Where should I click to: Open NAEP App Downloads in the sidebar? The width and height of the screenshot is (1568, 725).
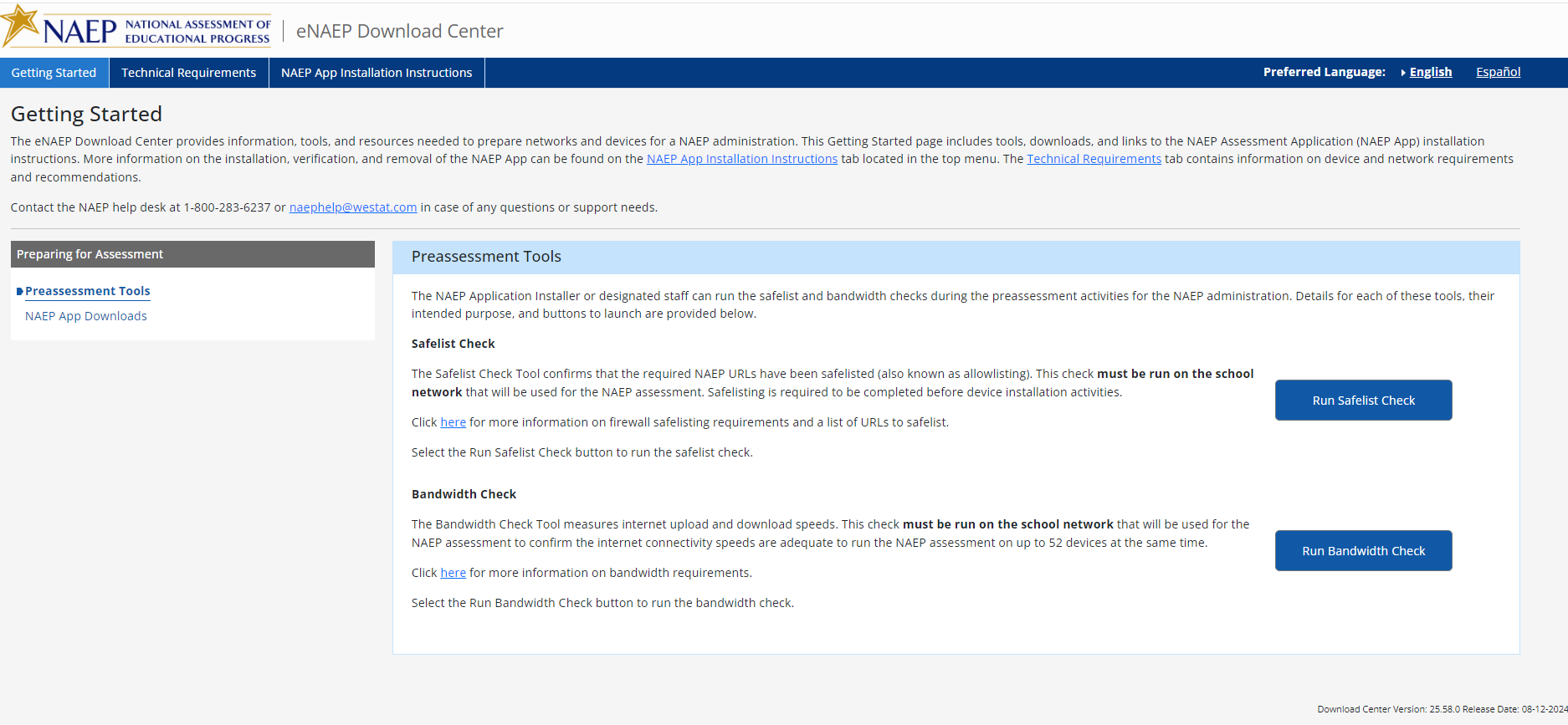point(86,316)
